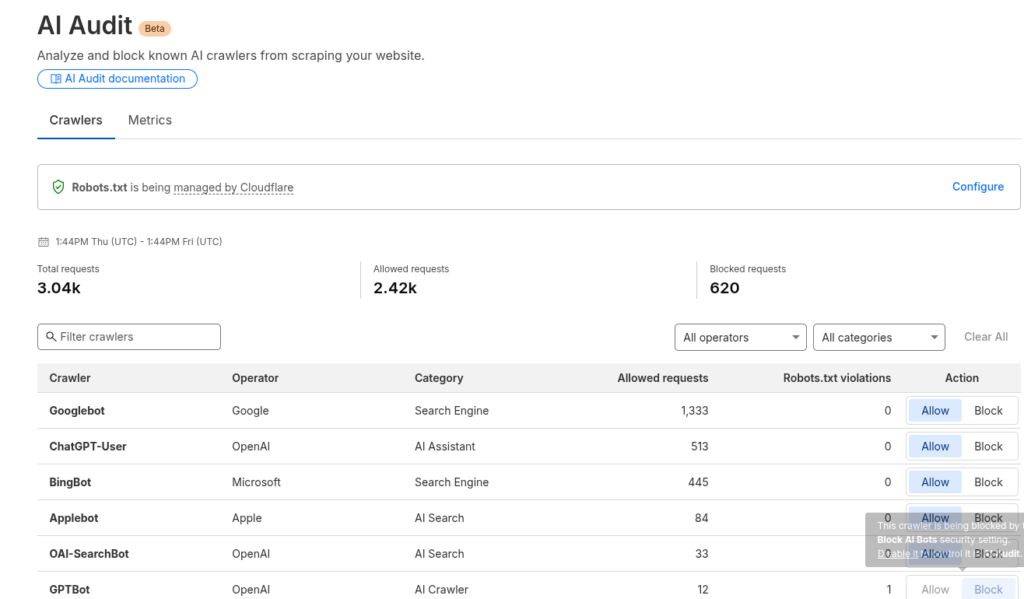
Task: Click the green shield Robots.txt icon
Action: click(58, 187)
